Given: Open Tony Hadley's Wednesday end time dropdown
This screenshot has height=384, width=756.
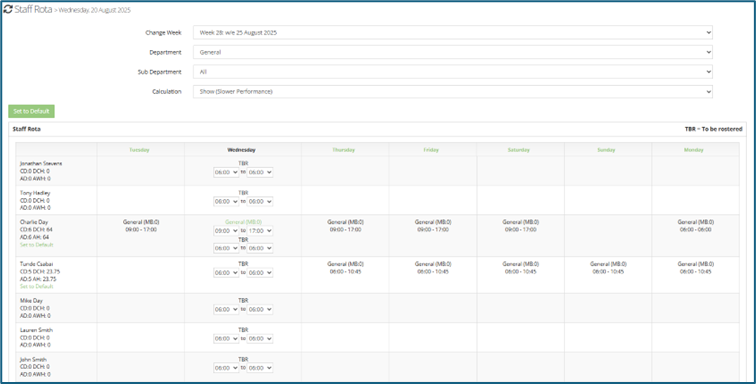Looking at the screenshot, I should tap(260, 202).
